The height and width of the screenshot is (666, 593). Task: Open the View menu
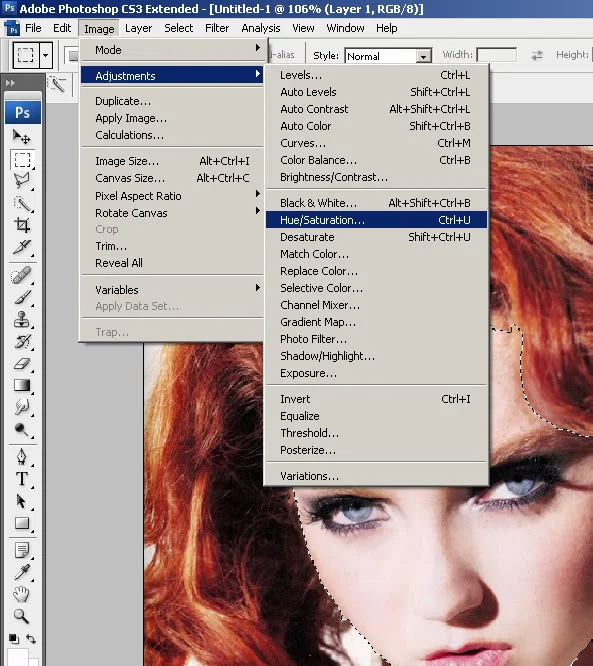click(x=303, y=28)
